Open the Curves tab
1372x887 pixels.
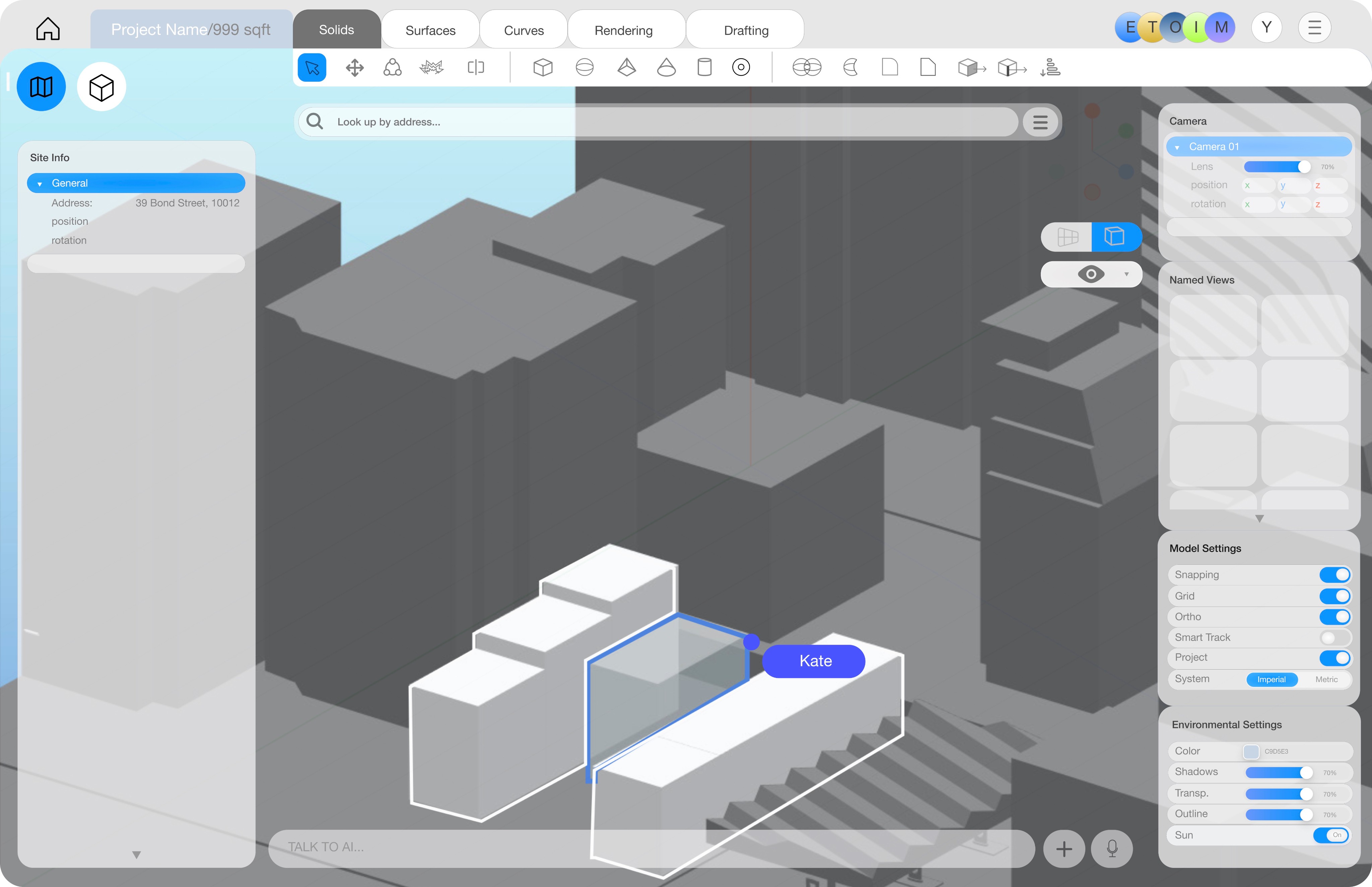524,30
